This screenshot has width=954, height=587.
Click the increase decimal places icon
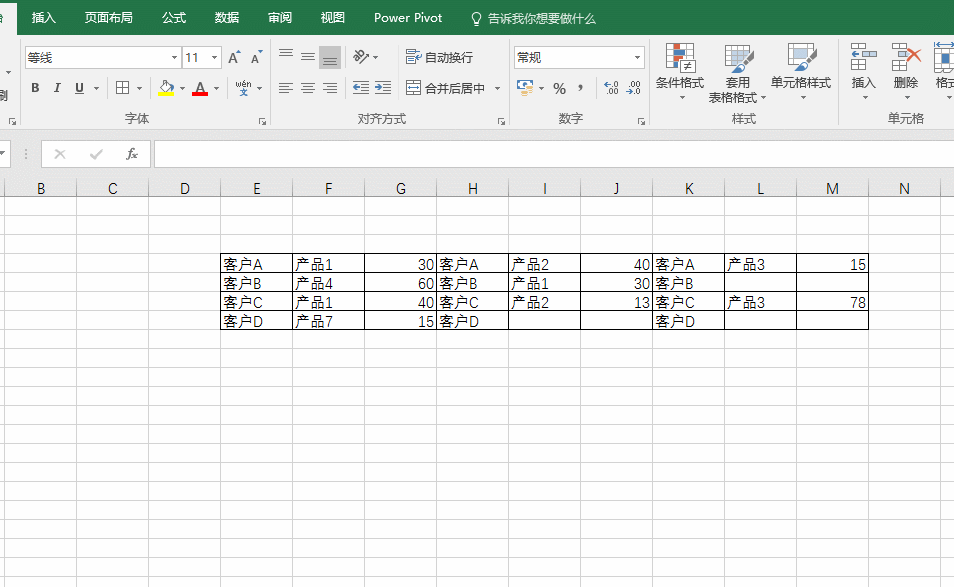(611, 88)
